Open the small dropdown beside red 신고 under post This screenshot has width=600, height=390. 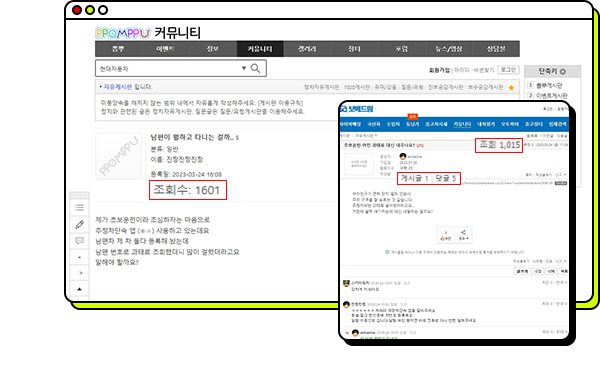(x=565, y=261)
